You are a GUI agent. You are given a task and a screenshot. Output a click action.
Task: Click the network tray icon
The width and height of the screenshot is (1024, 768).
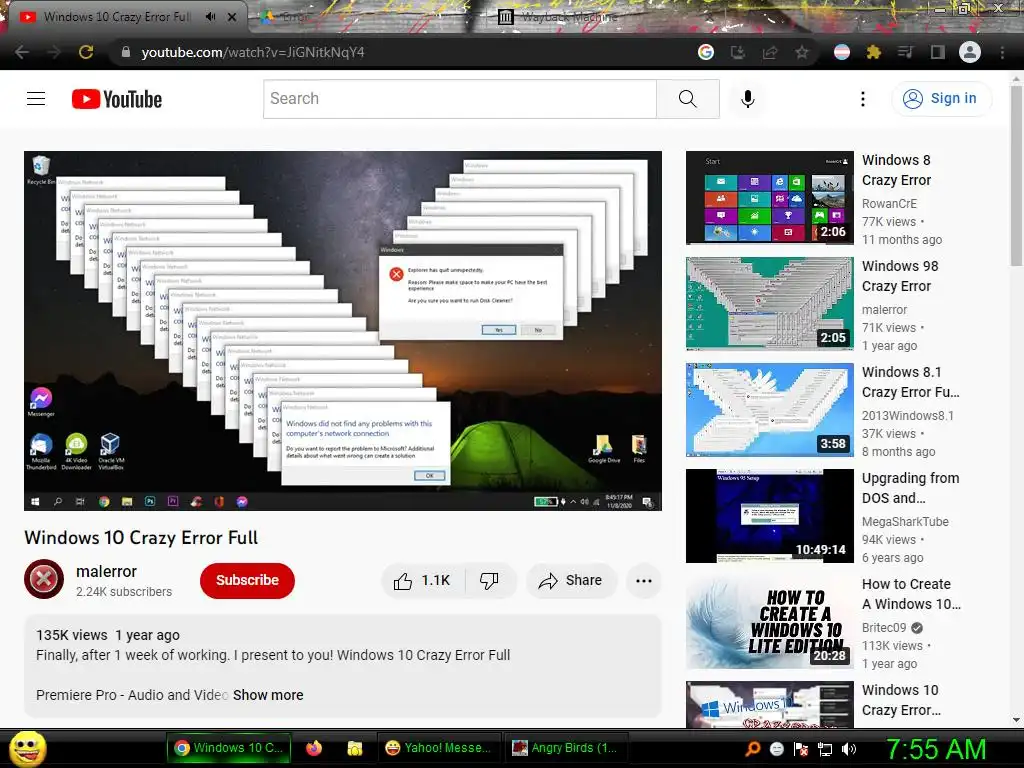coord(825,749)
